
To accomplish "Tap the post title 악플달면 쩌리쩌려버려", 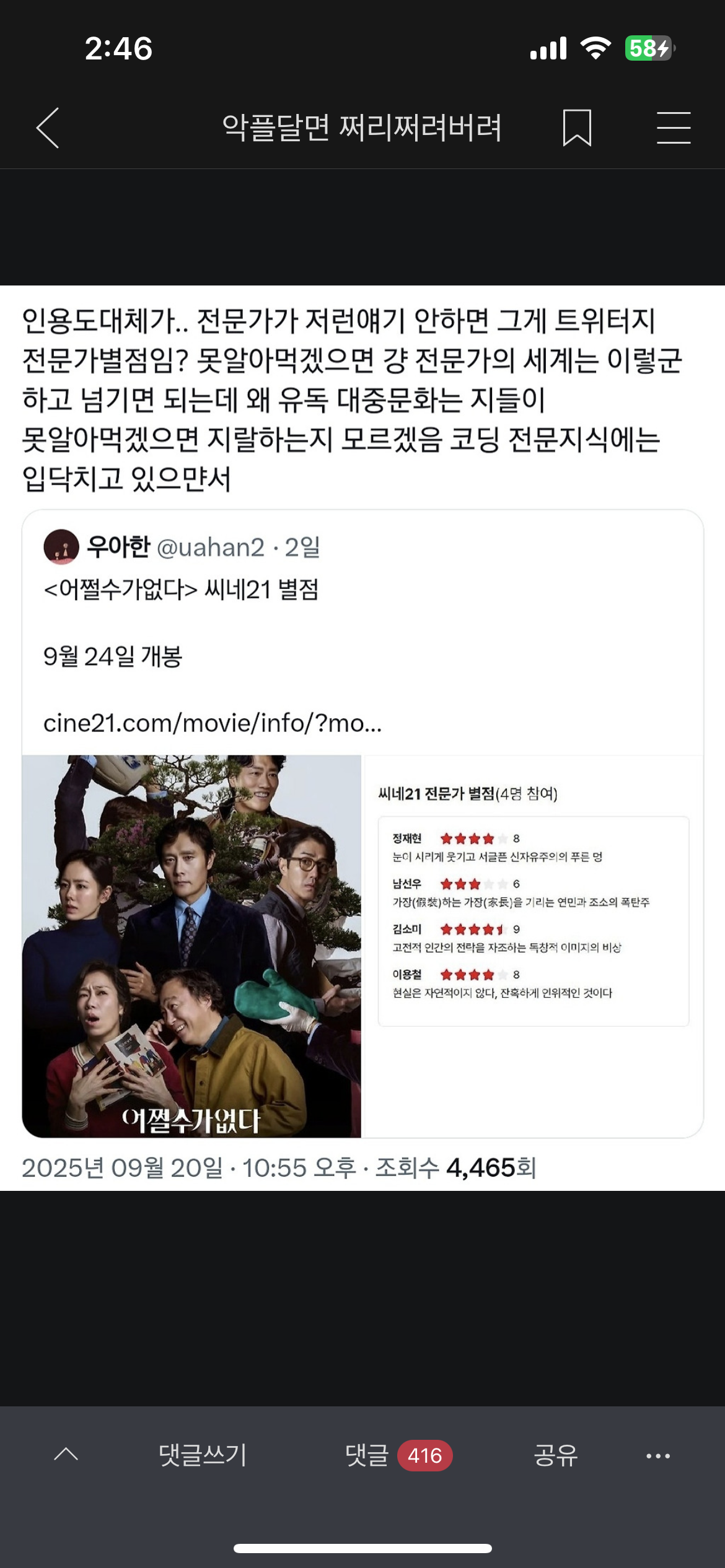I will (362, 128).
